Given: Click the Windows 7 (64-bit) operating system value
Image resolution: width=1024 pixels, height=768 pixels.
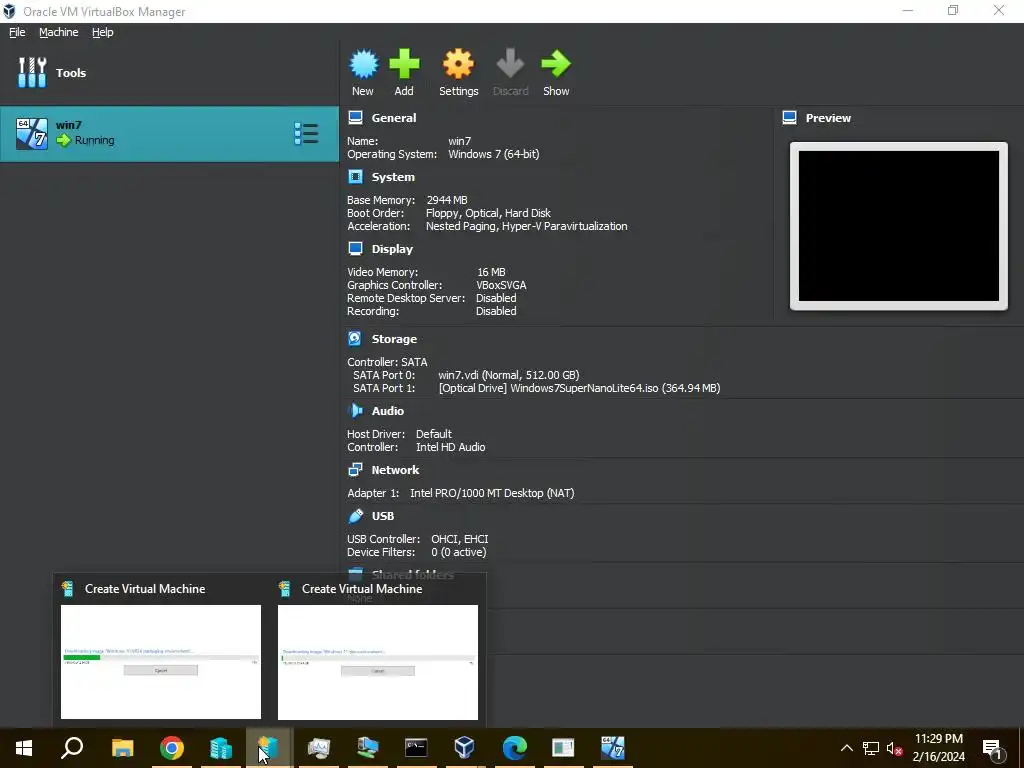Looking at the screenshot, I should click(x=494, y=154).
